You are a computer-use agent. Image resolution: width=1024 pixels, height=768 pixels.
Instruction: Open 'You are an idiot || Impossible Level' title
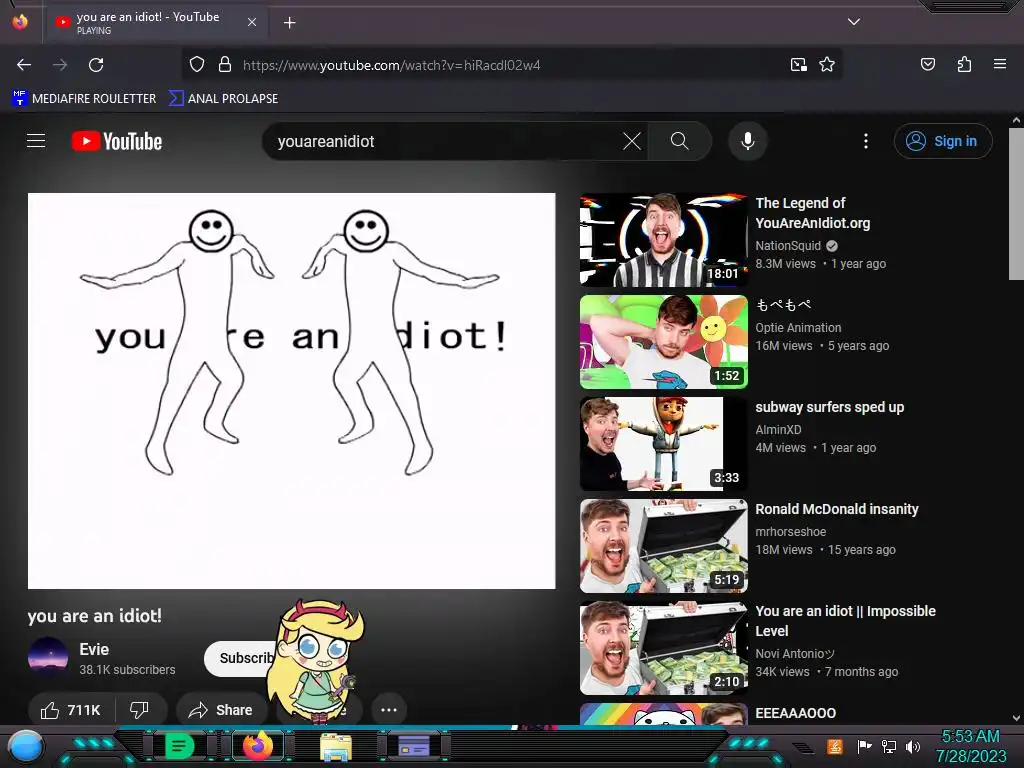(845, 621)
